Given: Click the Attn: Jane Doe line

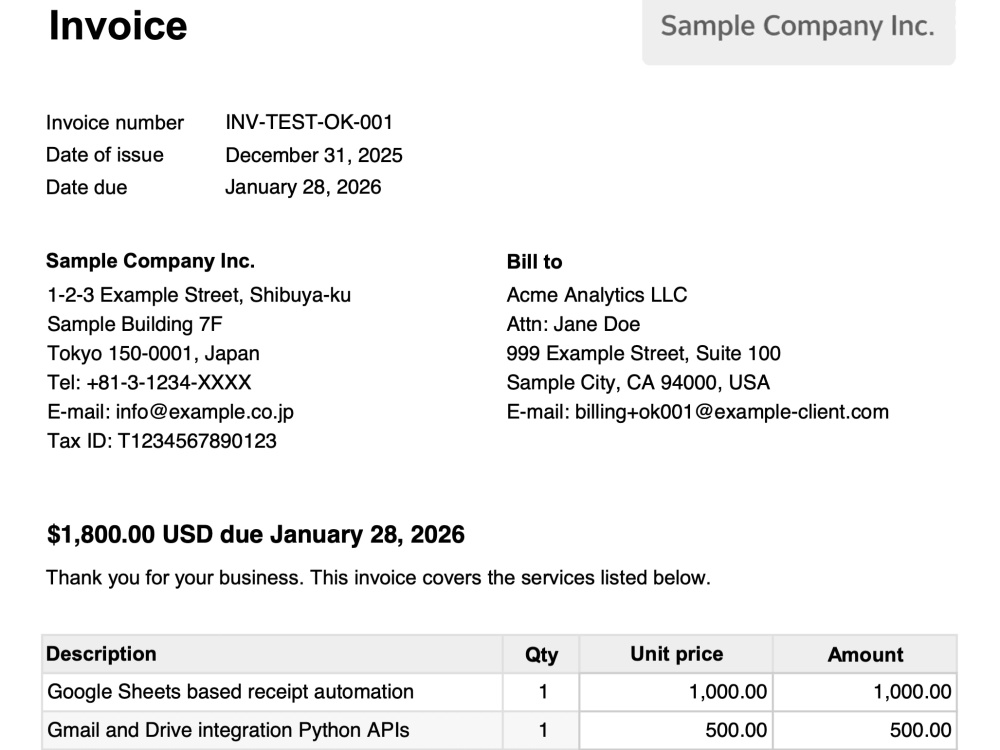Looking at the screenshot, I should [x=573, y=324].
